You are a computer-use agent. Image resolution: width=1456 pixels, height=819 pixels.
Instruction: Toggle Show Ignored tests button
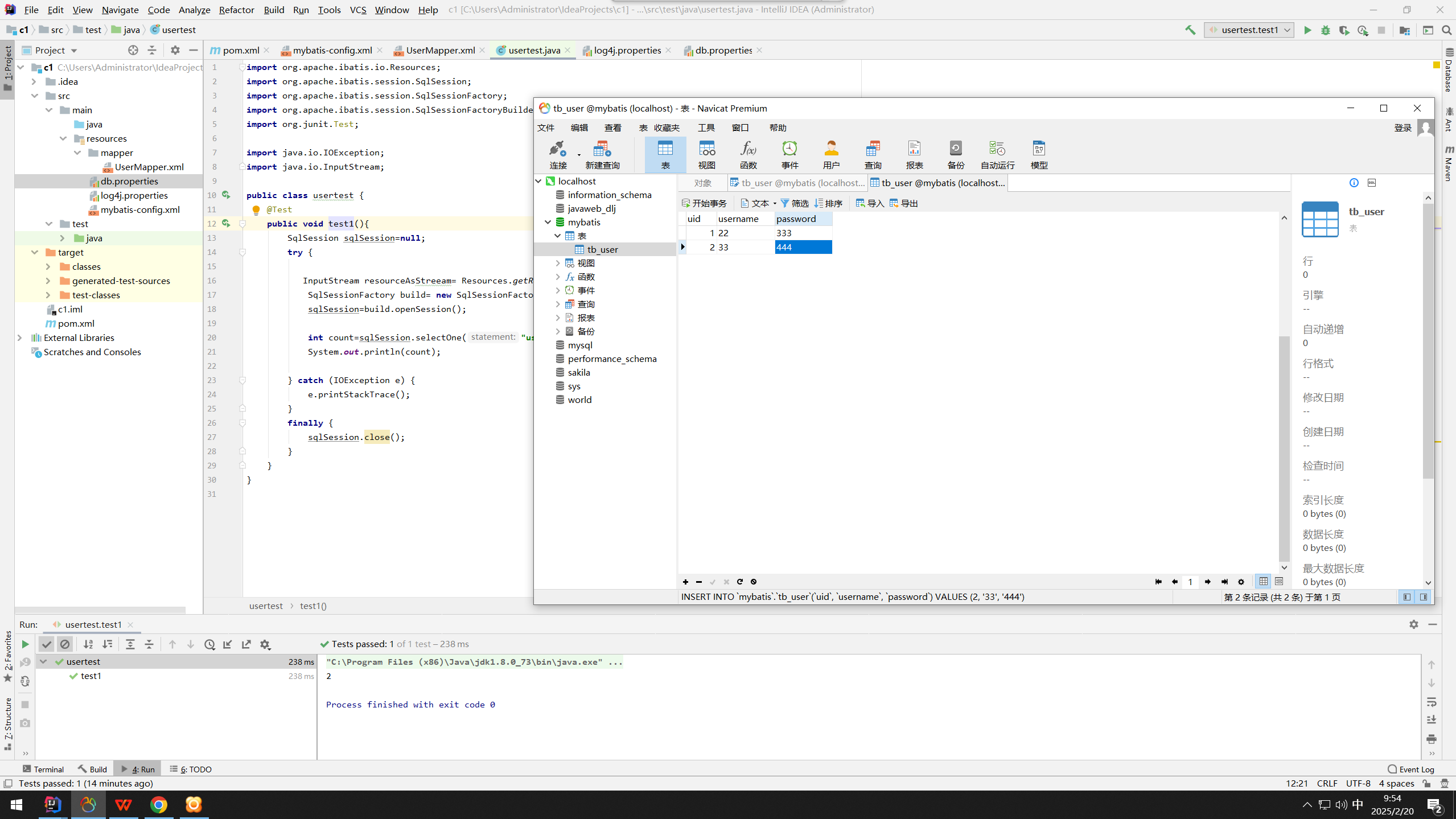pos(65,644)
